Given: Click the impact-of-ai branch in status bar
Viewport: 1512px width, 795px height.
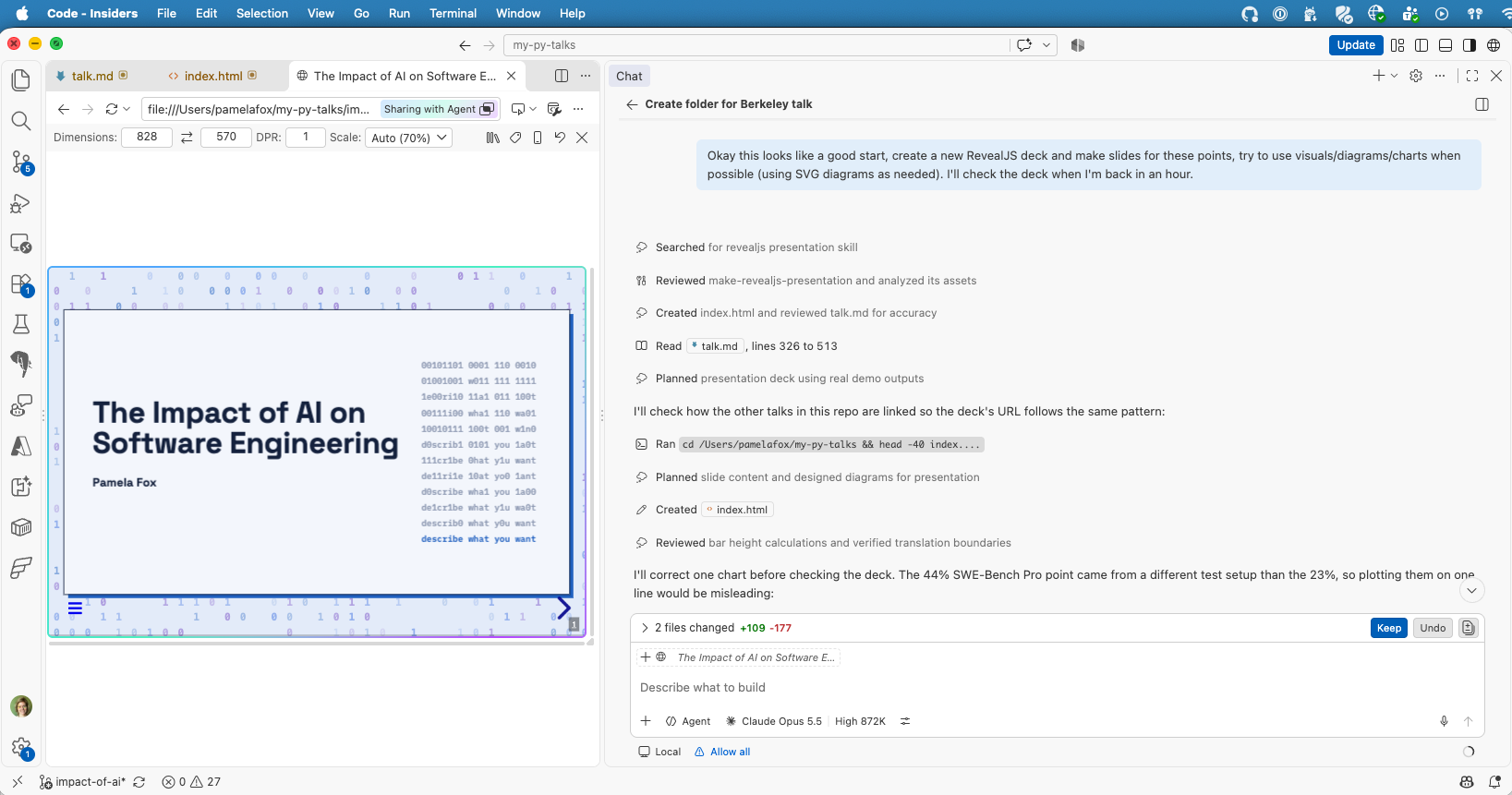Looking at the screenshot, I should pyautogui.click(x=82, y=782).
